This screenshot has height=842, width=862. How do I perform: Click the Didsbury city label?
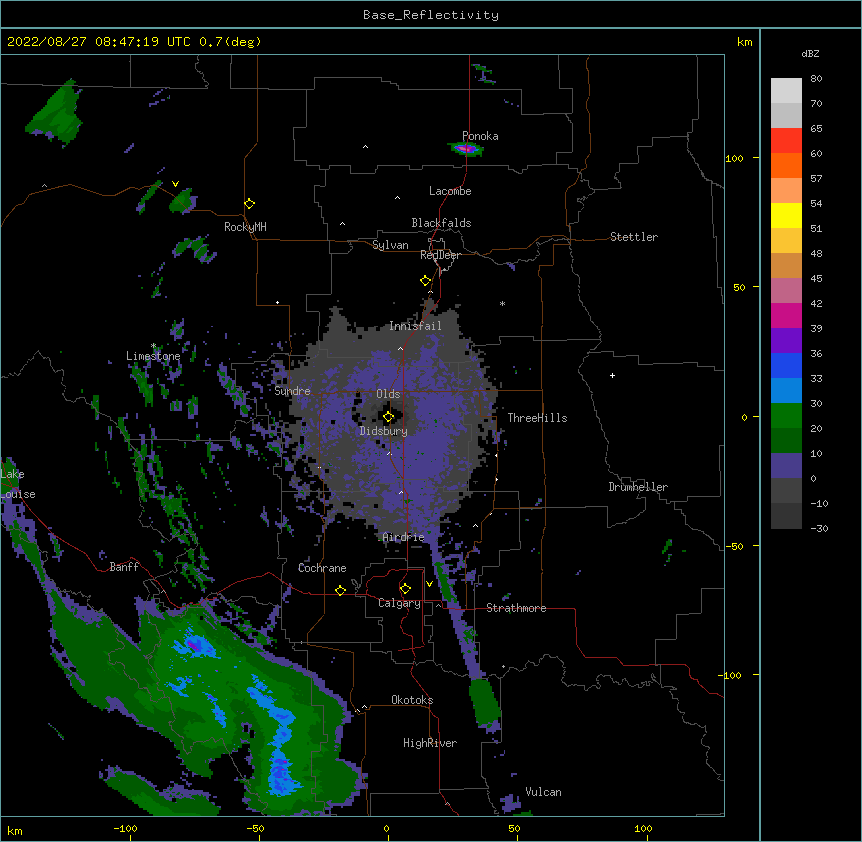pos(384,431)
